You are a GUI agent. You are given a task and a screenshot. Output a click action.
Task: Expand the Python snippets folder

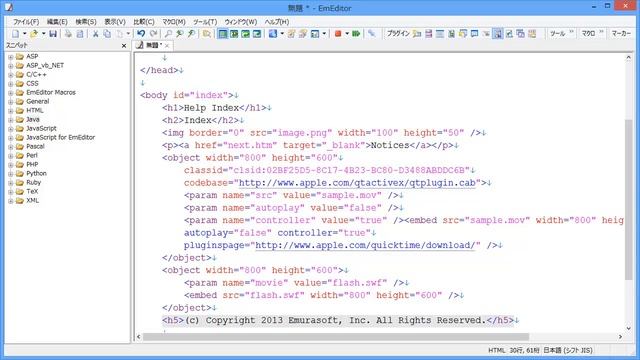coord(11,174)
